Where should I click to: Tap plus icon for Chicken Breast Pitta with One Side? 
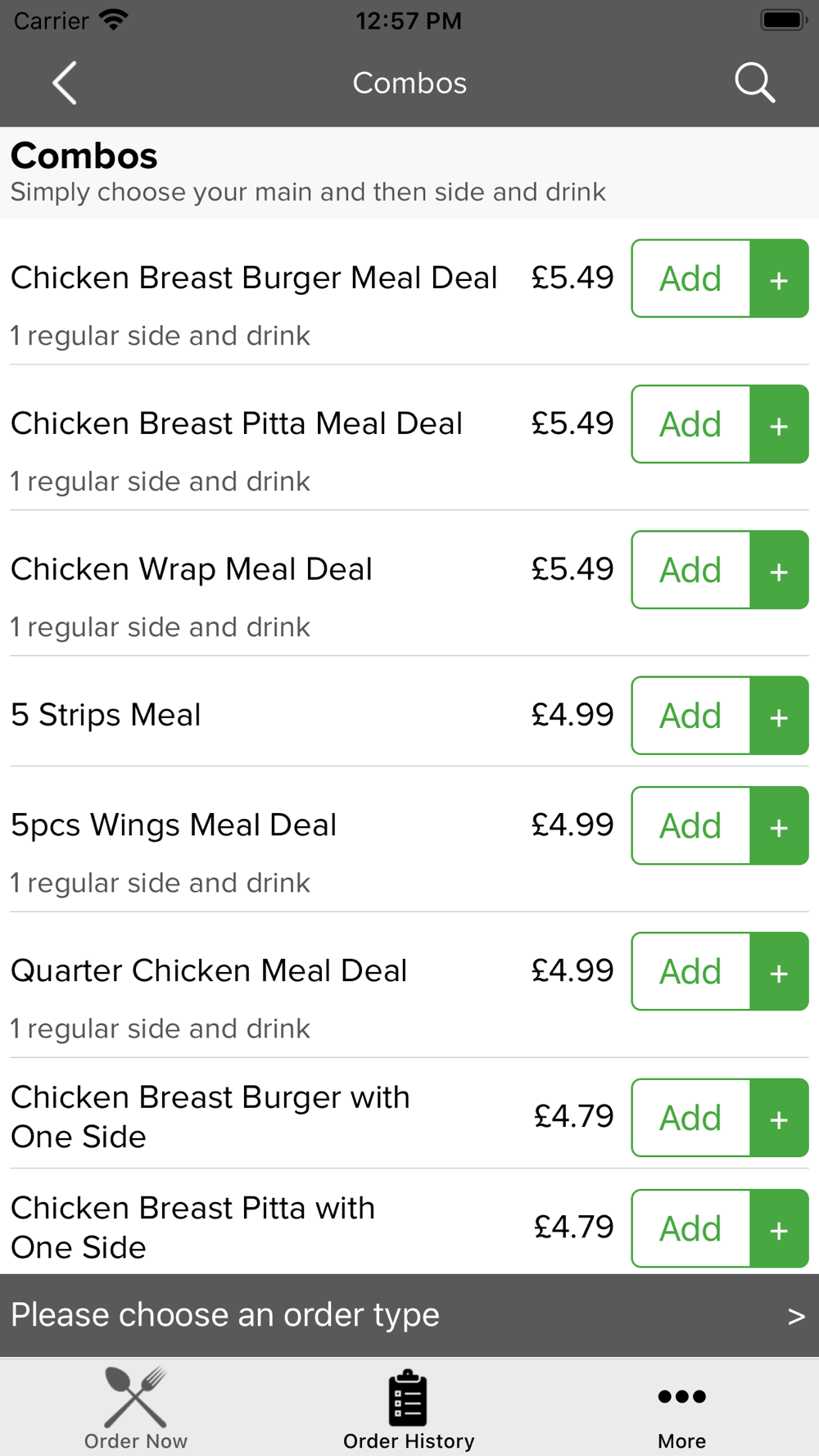(779, 1228)
